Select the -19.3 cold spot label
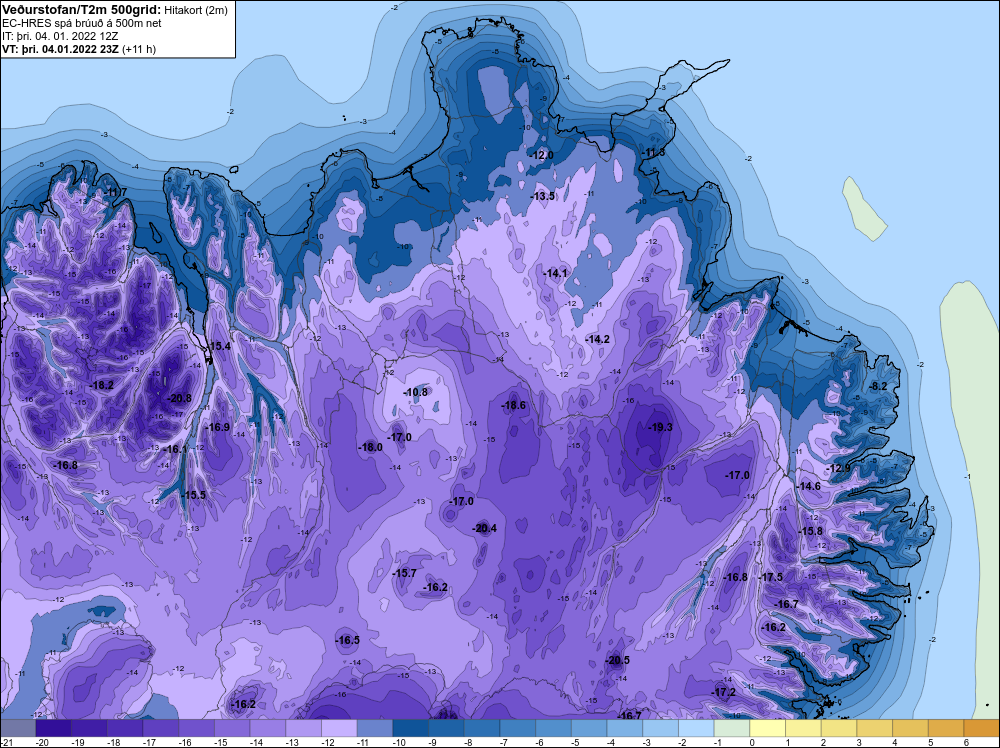 [x=660, y=427]
